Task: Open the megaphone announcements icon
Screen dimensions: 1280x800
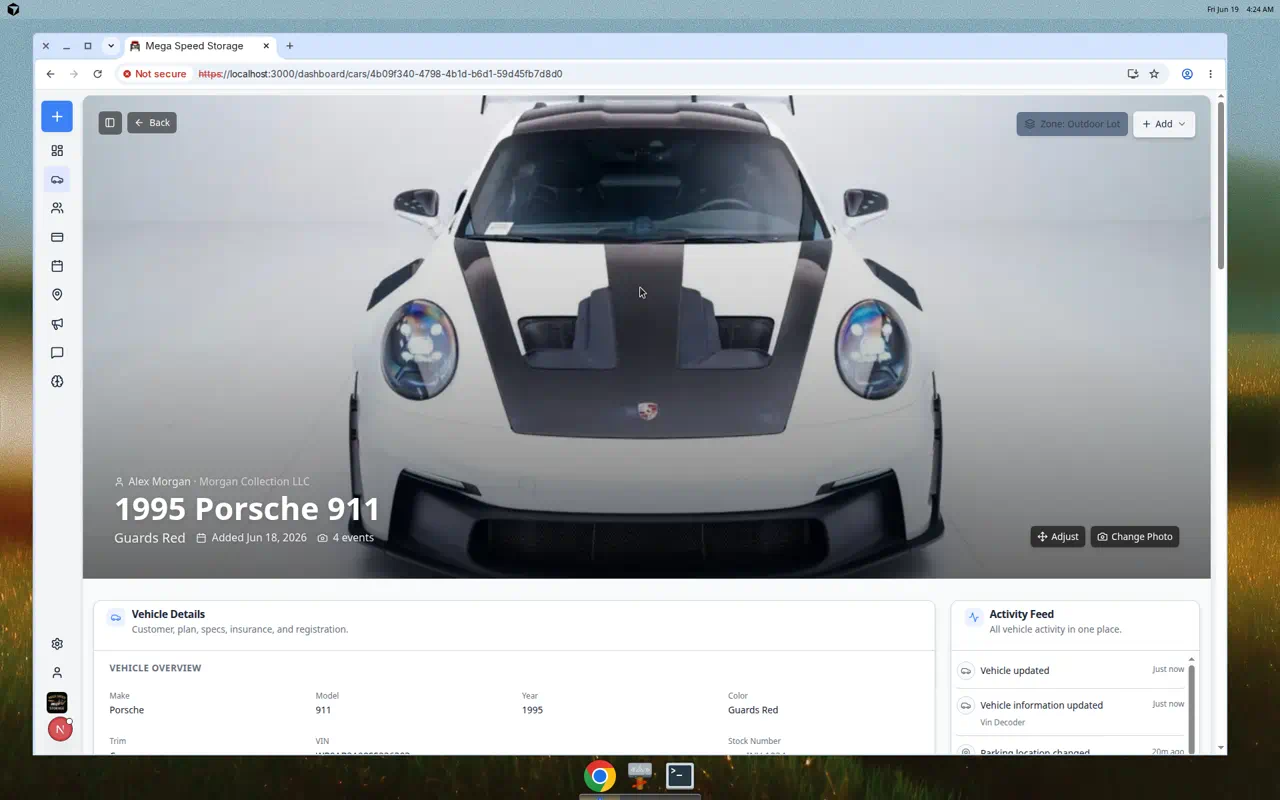Action: [57, 324]
